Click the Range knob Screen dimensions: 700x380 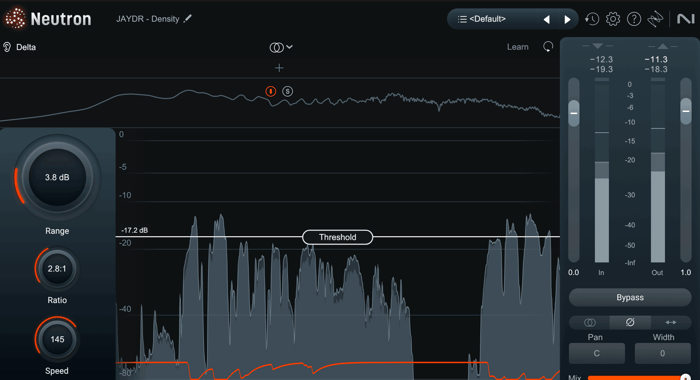tap(57, 177)
